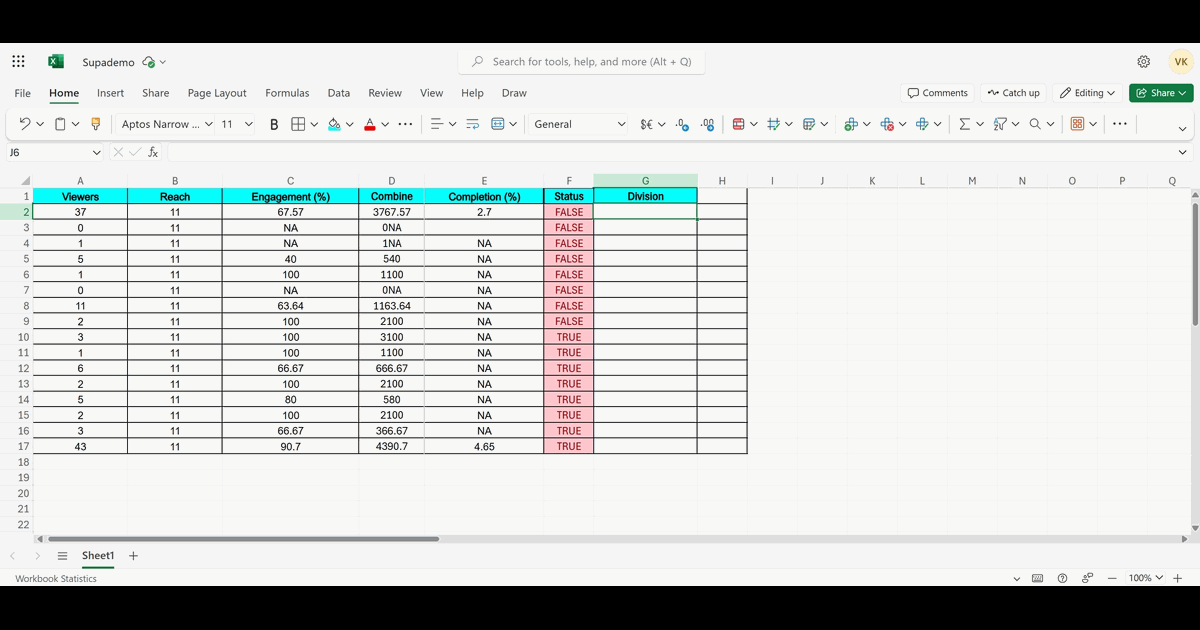Switch to the Review tab

pyautogui.click(x=385, y=93)
